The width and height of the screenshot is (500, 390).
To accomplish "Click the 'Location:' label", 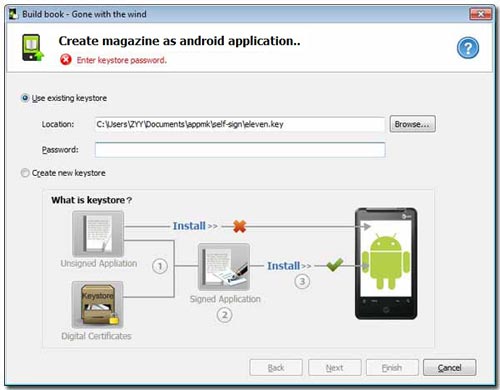I will [58, 124].
